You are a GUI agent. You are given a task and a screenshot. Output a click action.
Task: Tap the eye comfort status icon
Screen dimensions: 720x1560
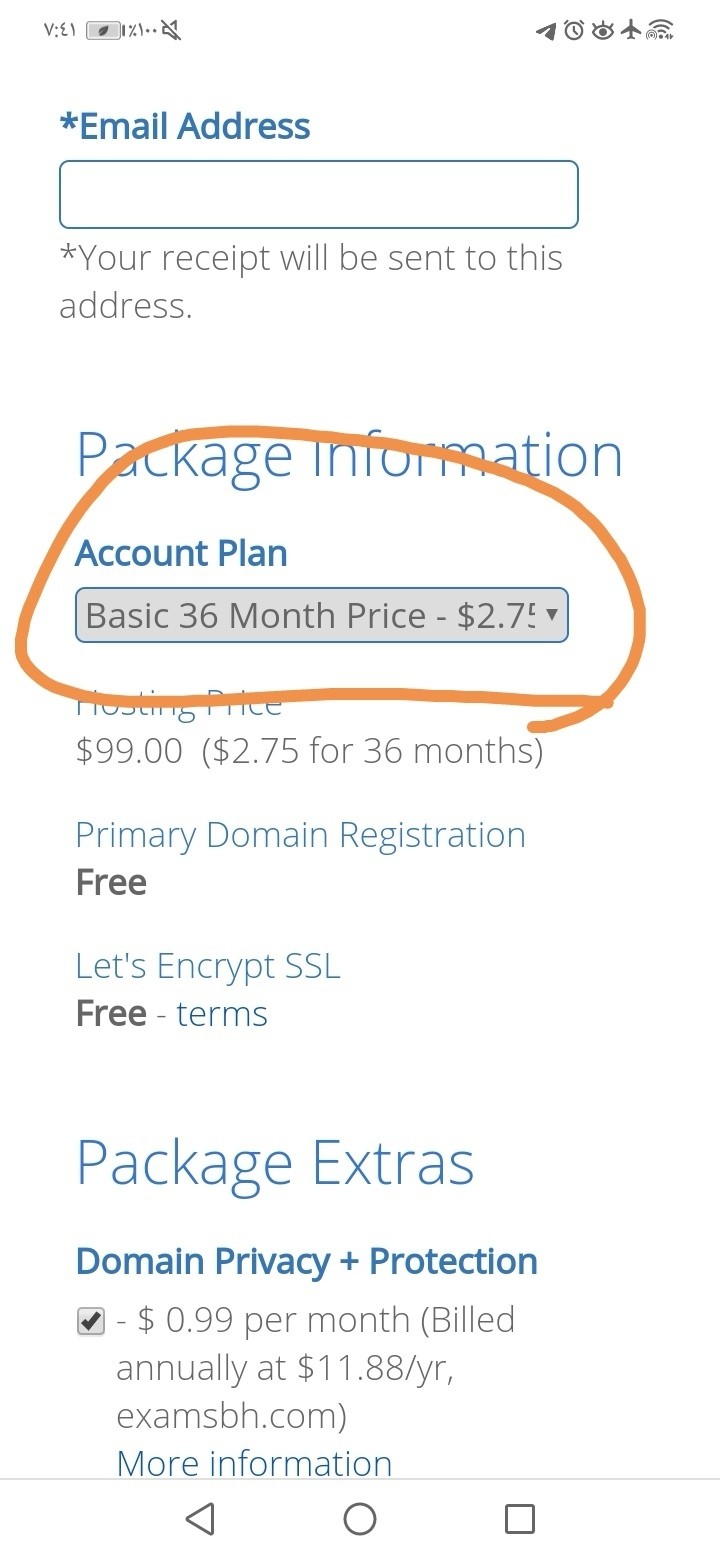click(x=602, y=31)
